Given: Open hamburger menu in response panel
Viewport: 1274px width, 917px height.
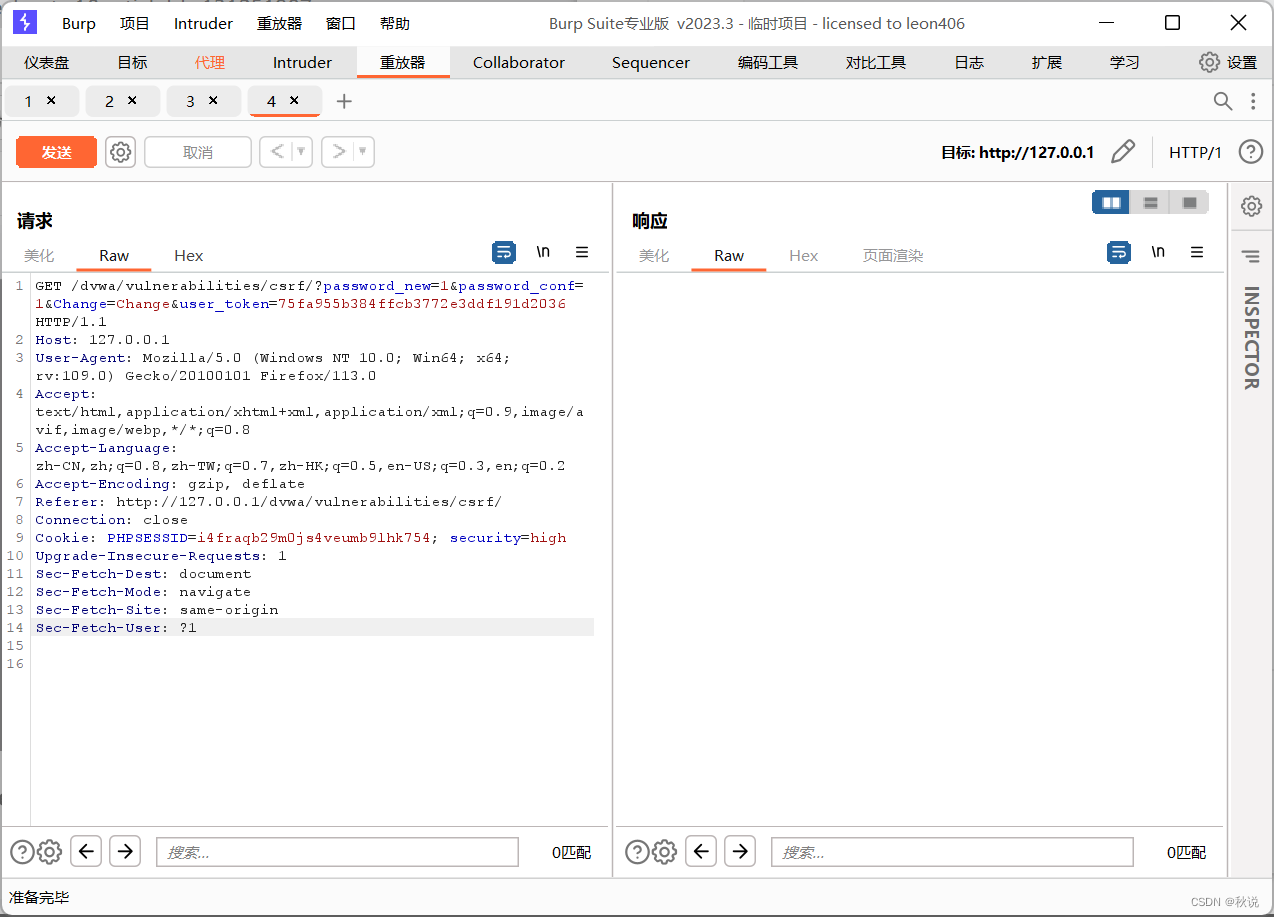Looking at the screenshot, I should (x=1197, y=252).
